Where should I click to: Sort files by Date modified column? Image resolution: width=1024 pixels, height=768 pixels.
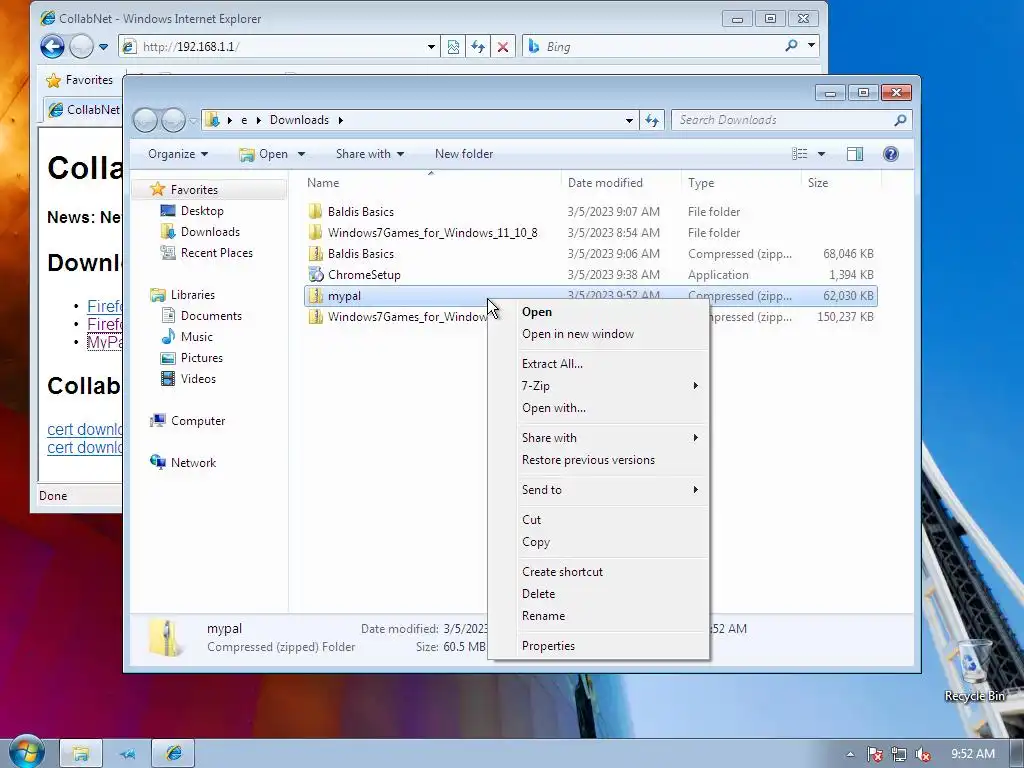620,183
